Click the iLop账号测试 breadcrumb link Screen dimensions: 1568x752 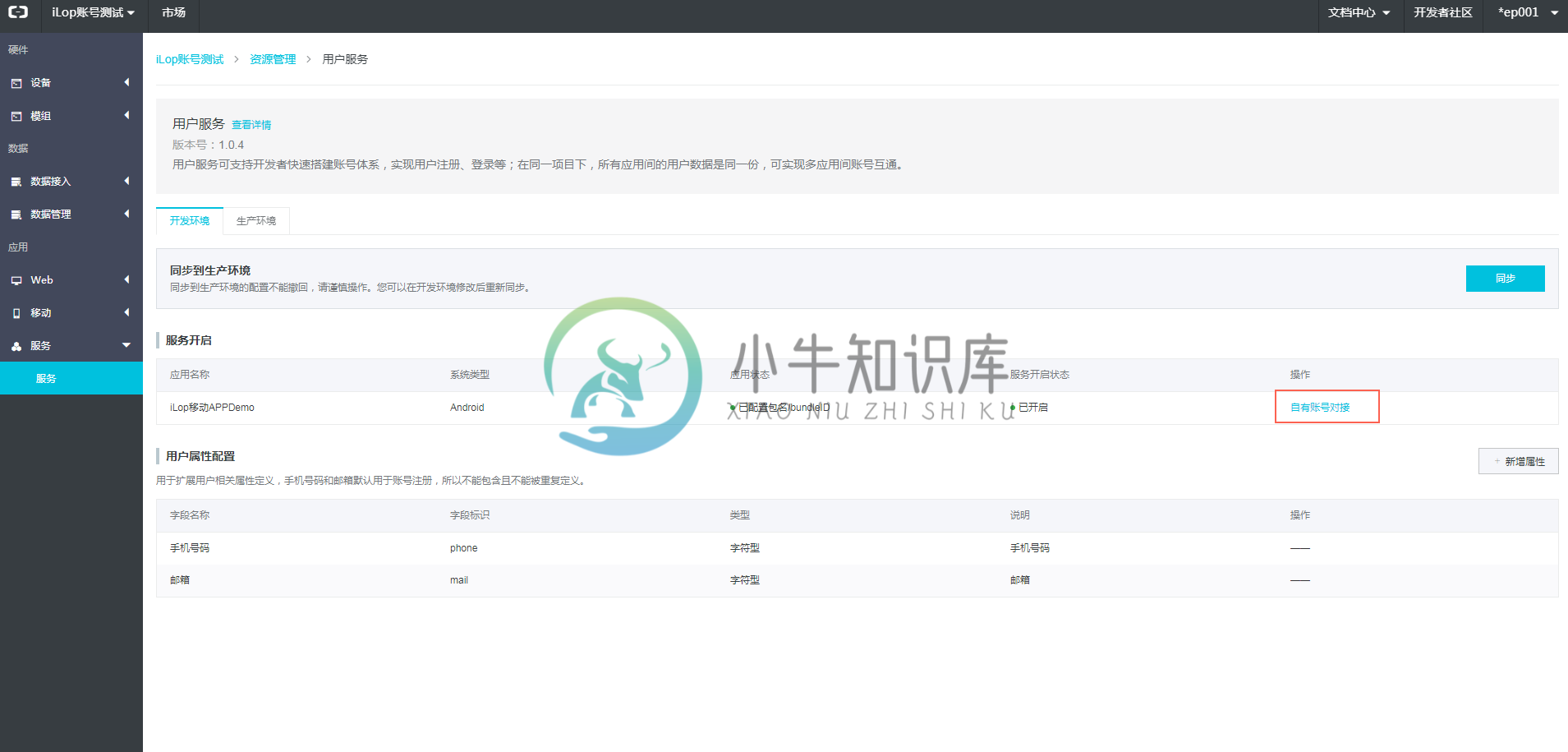tap(190, 59)
